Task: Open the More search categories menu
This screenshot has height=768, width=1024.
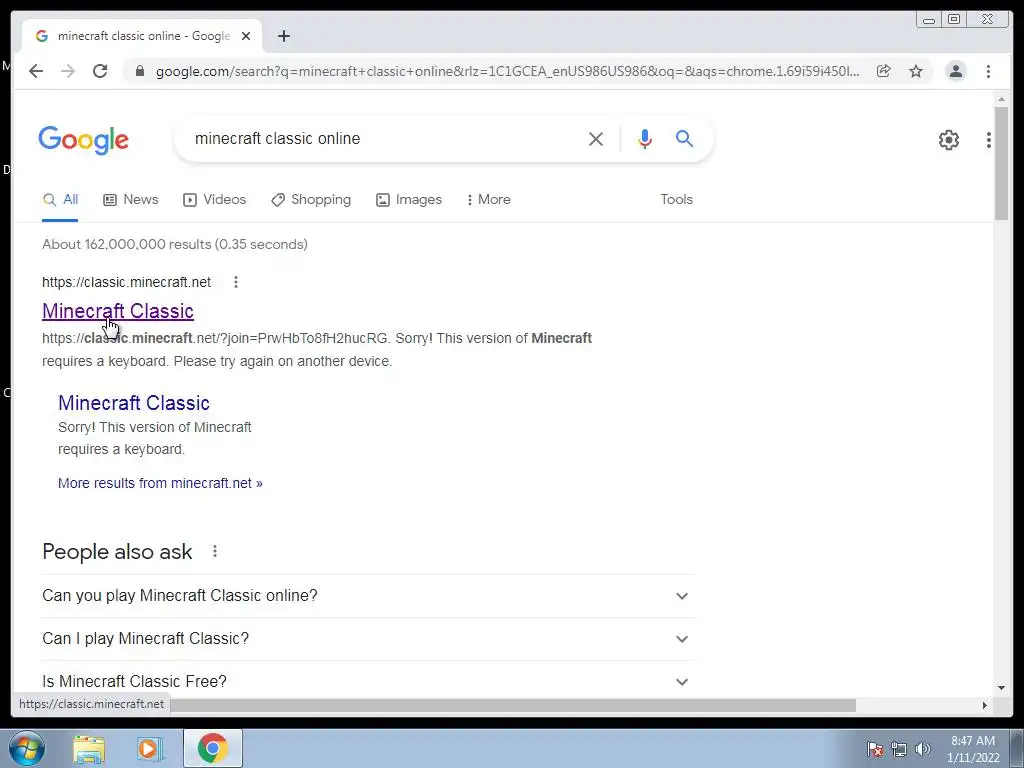Action: 488,200
